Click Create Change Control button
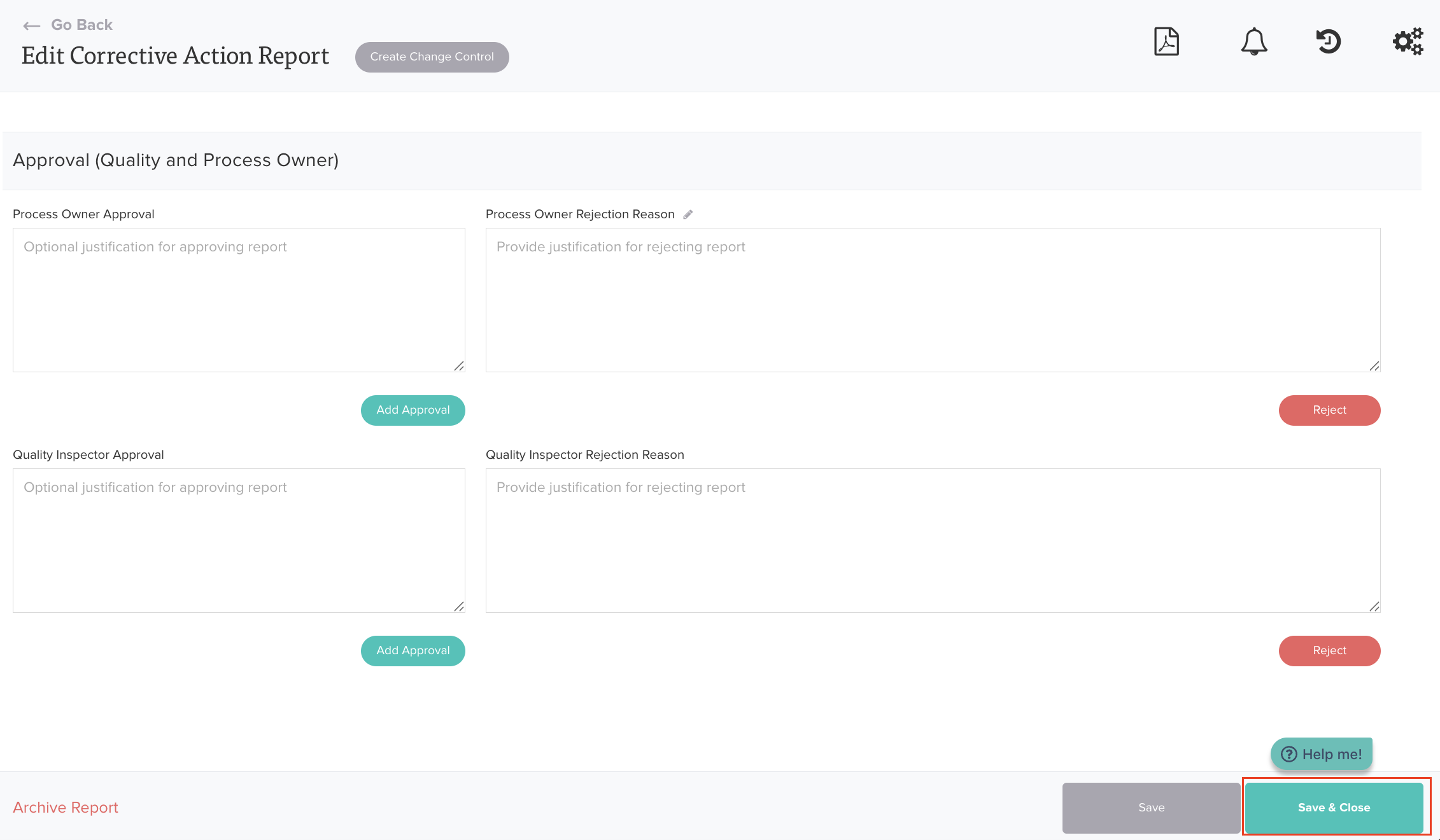This screenshot has width=1440, height=840. [x=432, y=57]
